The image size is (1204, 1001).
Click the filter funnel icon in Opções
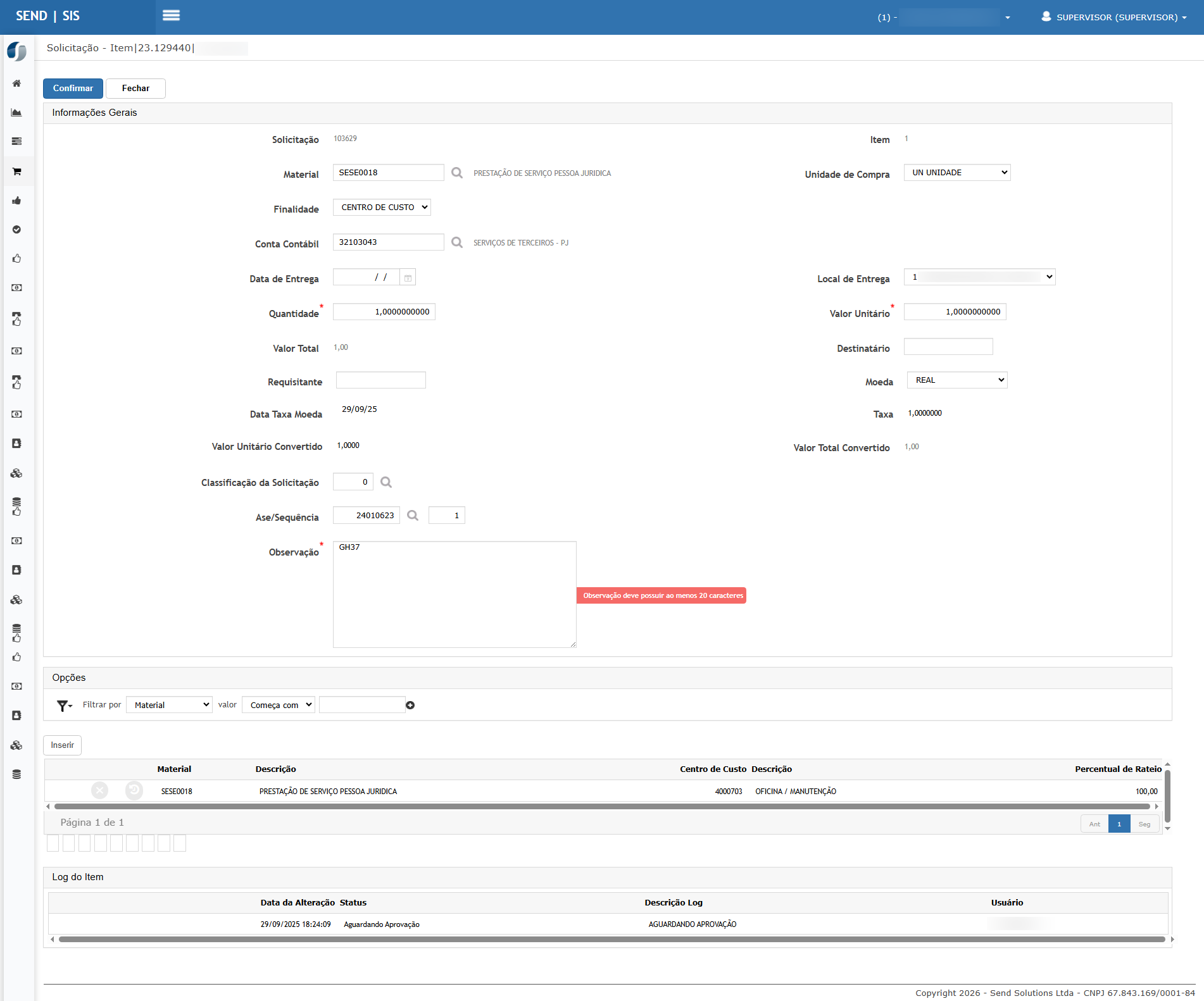coord(63,706)
